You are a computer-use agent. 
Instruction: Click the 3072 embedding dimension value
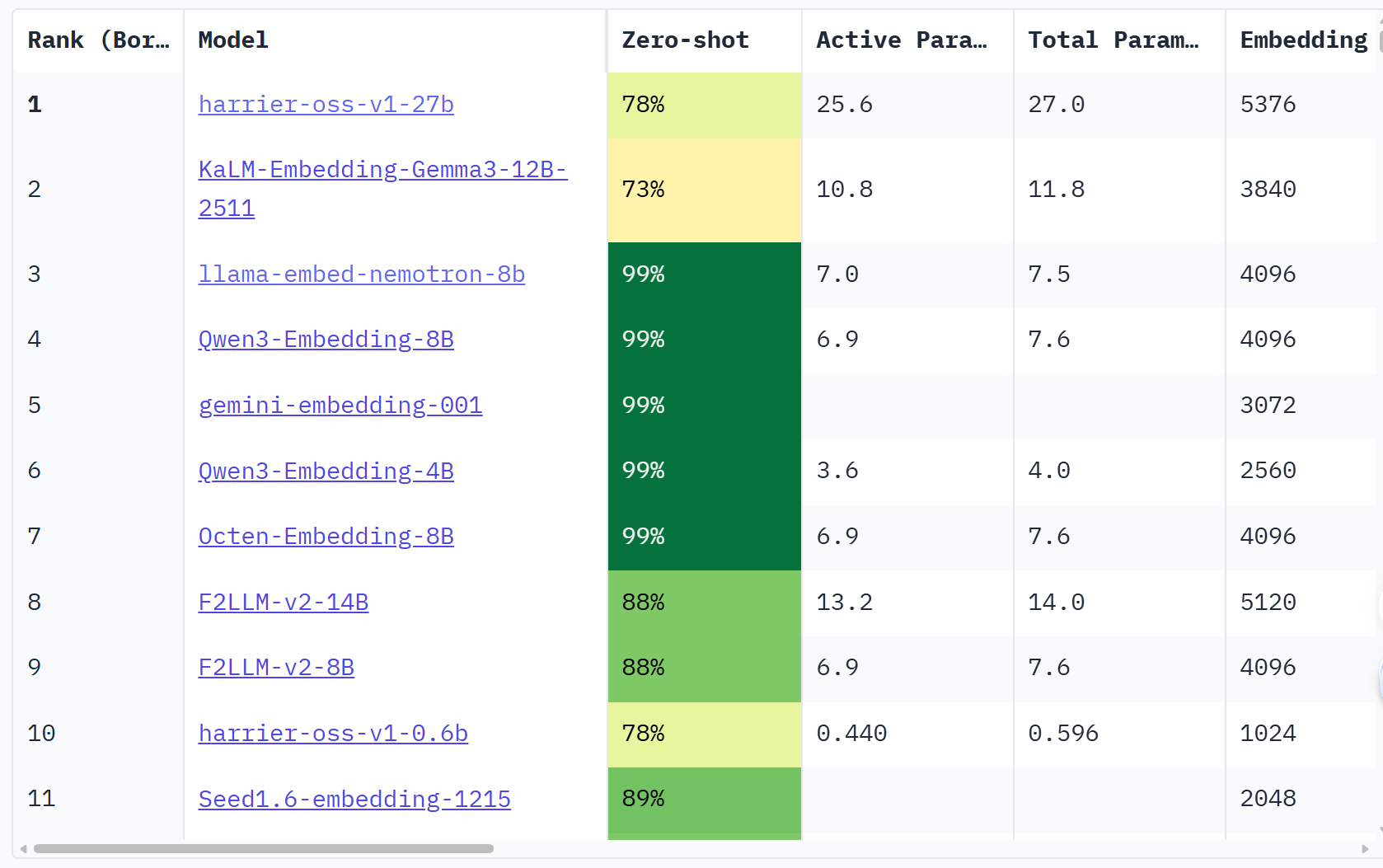pos(1268,406)
